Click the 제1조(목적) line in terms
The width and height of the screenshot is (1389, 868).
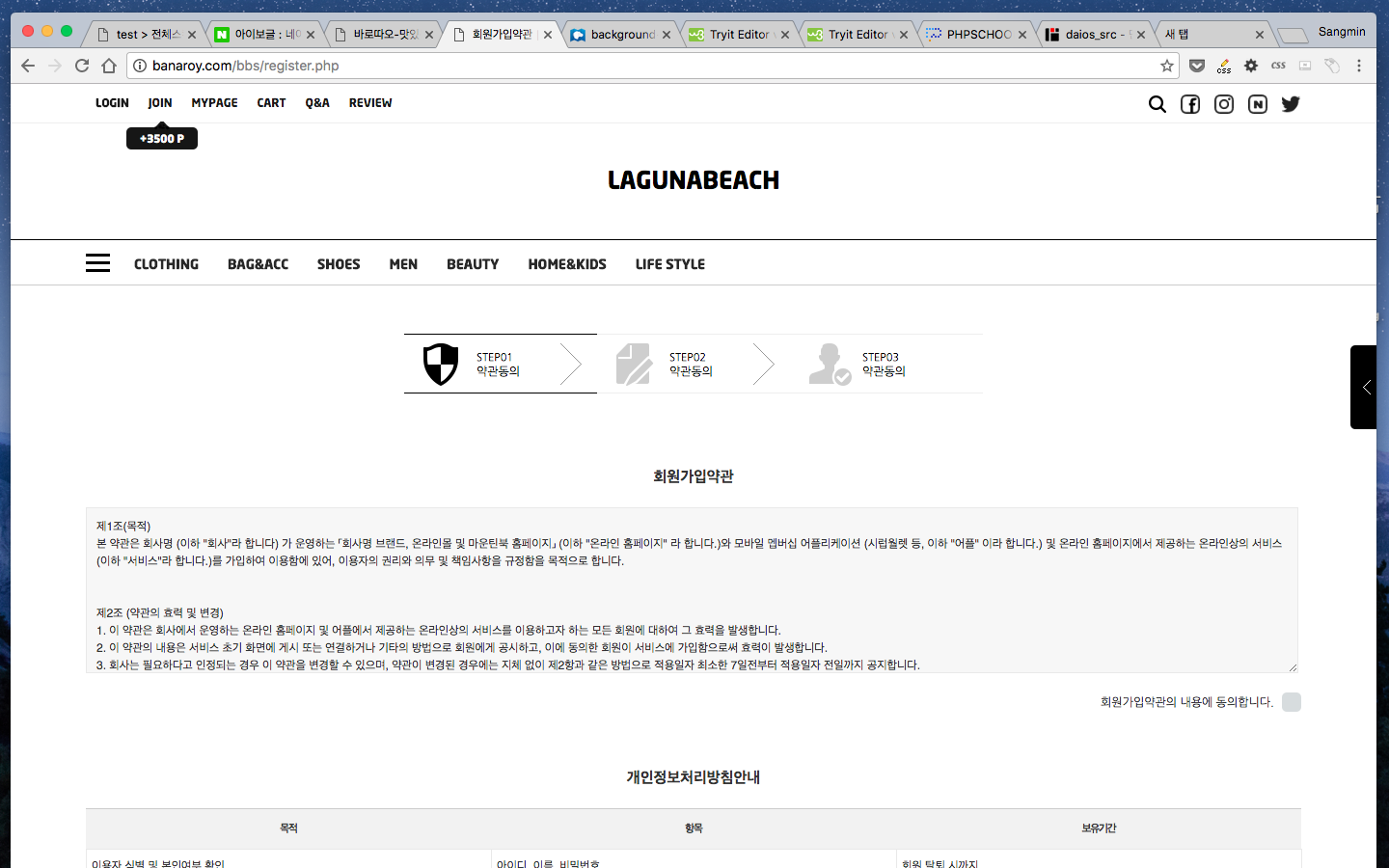(123, 527)
